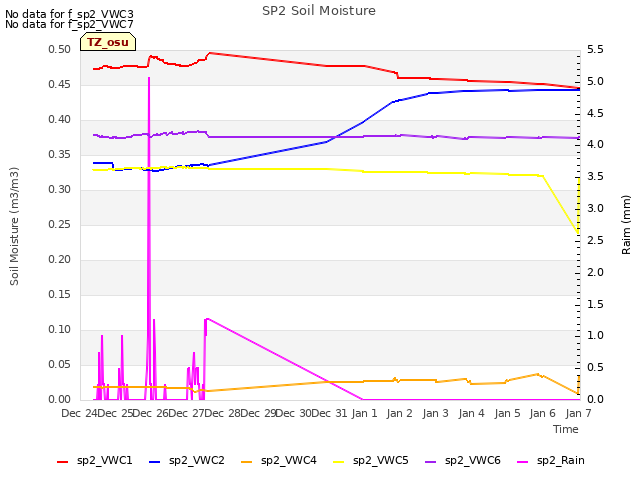The height and width of the screenshot is (480, 640).
Task: Click the Jan 7 x-axis tick label
Action: (x=578, y=413)
